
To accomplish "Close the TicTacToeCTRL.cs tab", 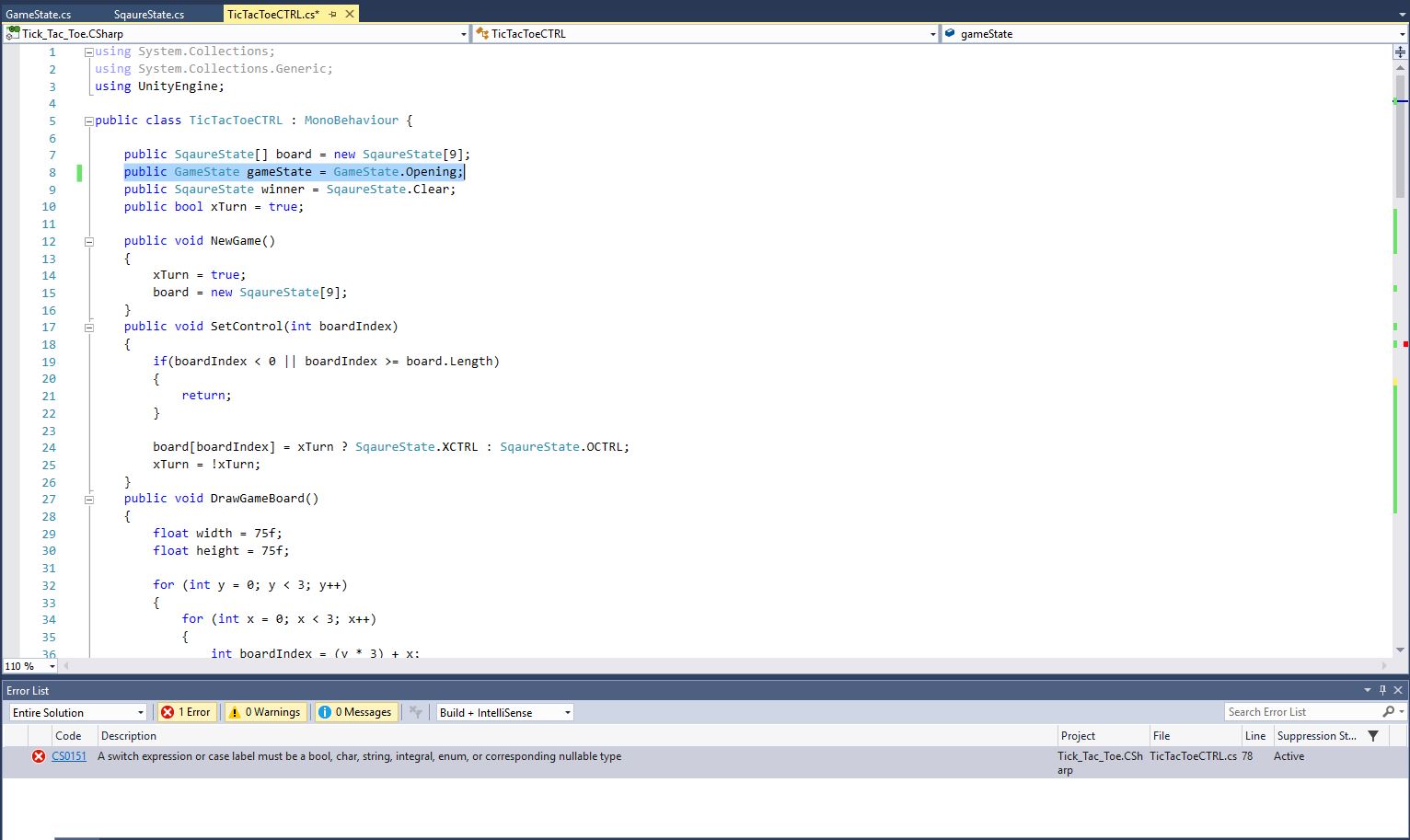I will coord(349,14).
